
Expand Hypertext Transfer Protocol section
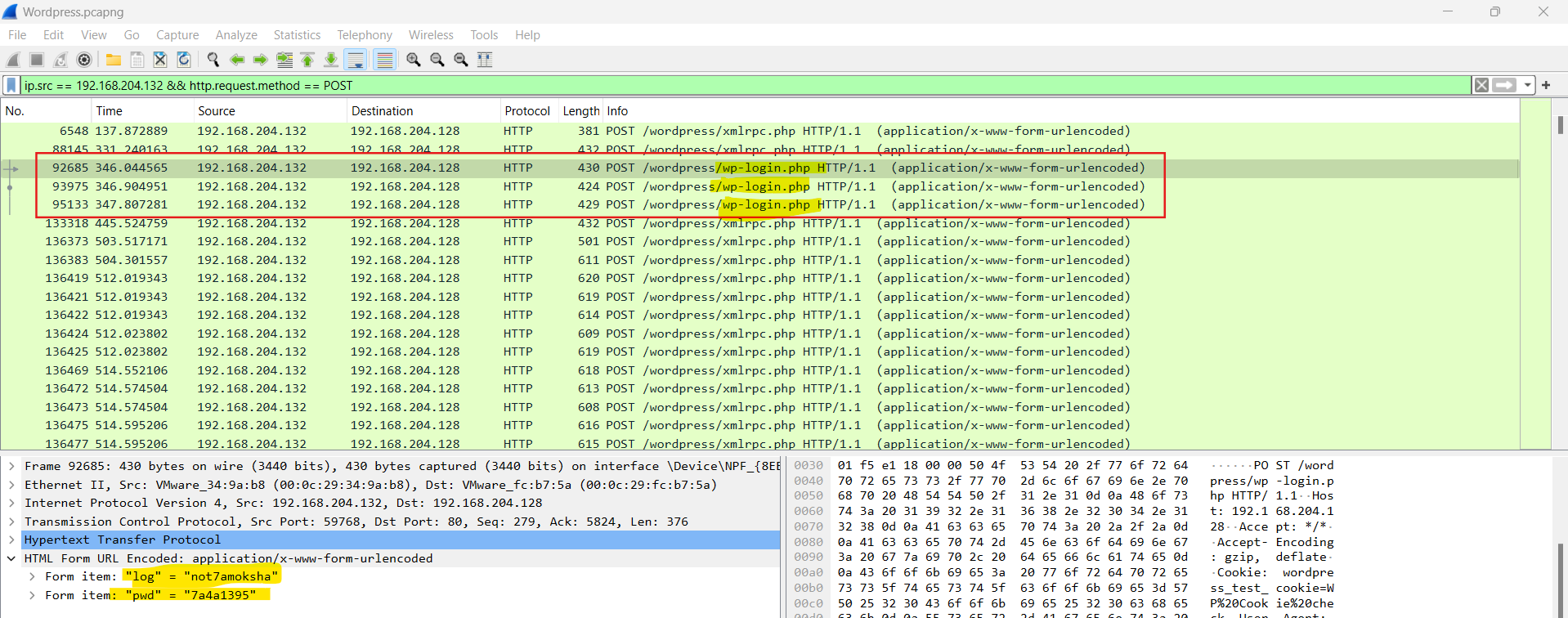point(11,540)
